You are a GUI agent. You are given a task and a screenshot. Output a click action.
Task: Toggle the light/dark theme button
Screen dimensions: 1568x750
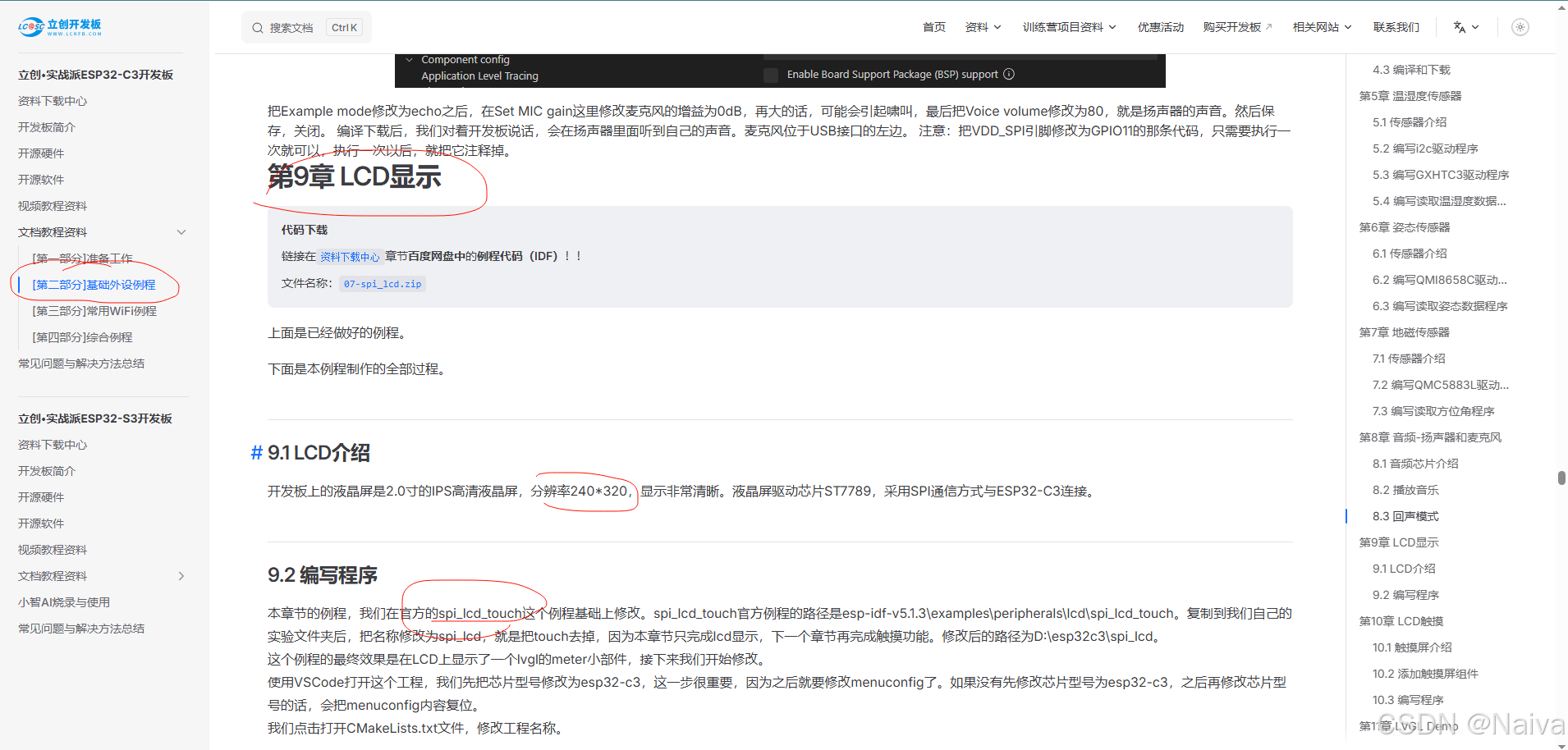tap(1520, 27)
